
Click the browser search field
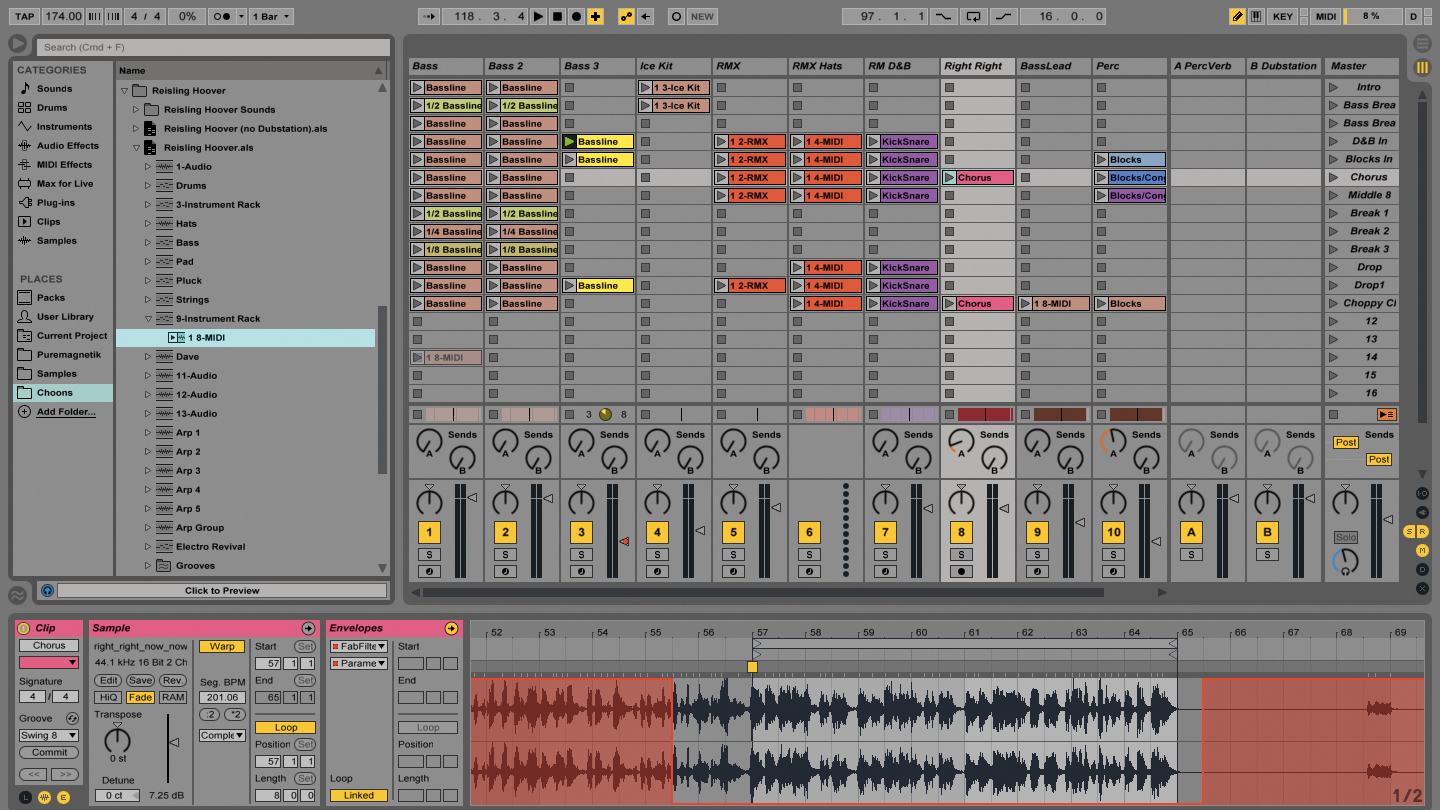point(213,47)
